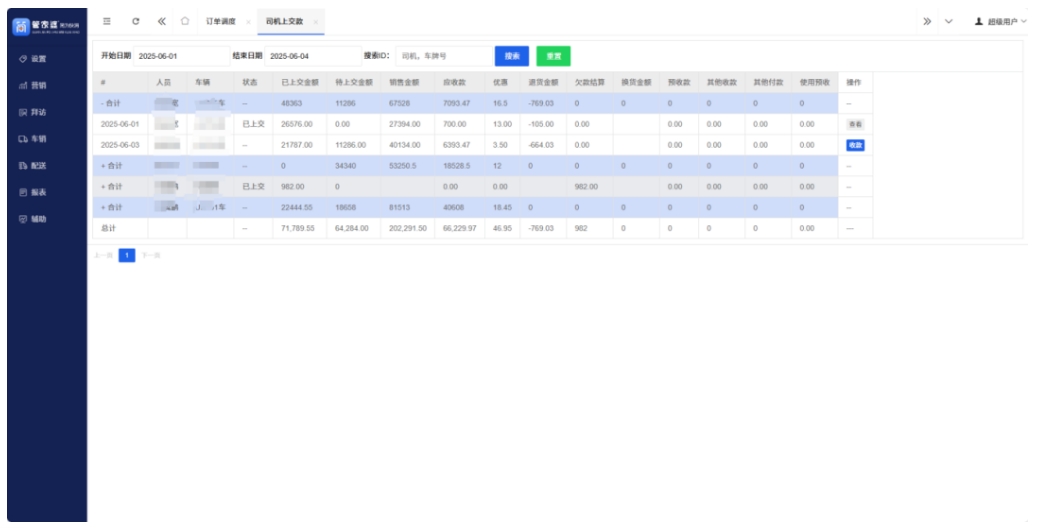The image size is (1059, 528).
Task: Click the 2025-06-03 date cell
Action: click(x=120, y=145)
